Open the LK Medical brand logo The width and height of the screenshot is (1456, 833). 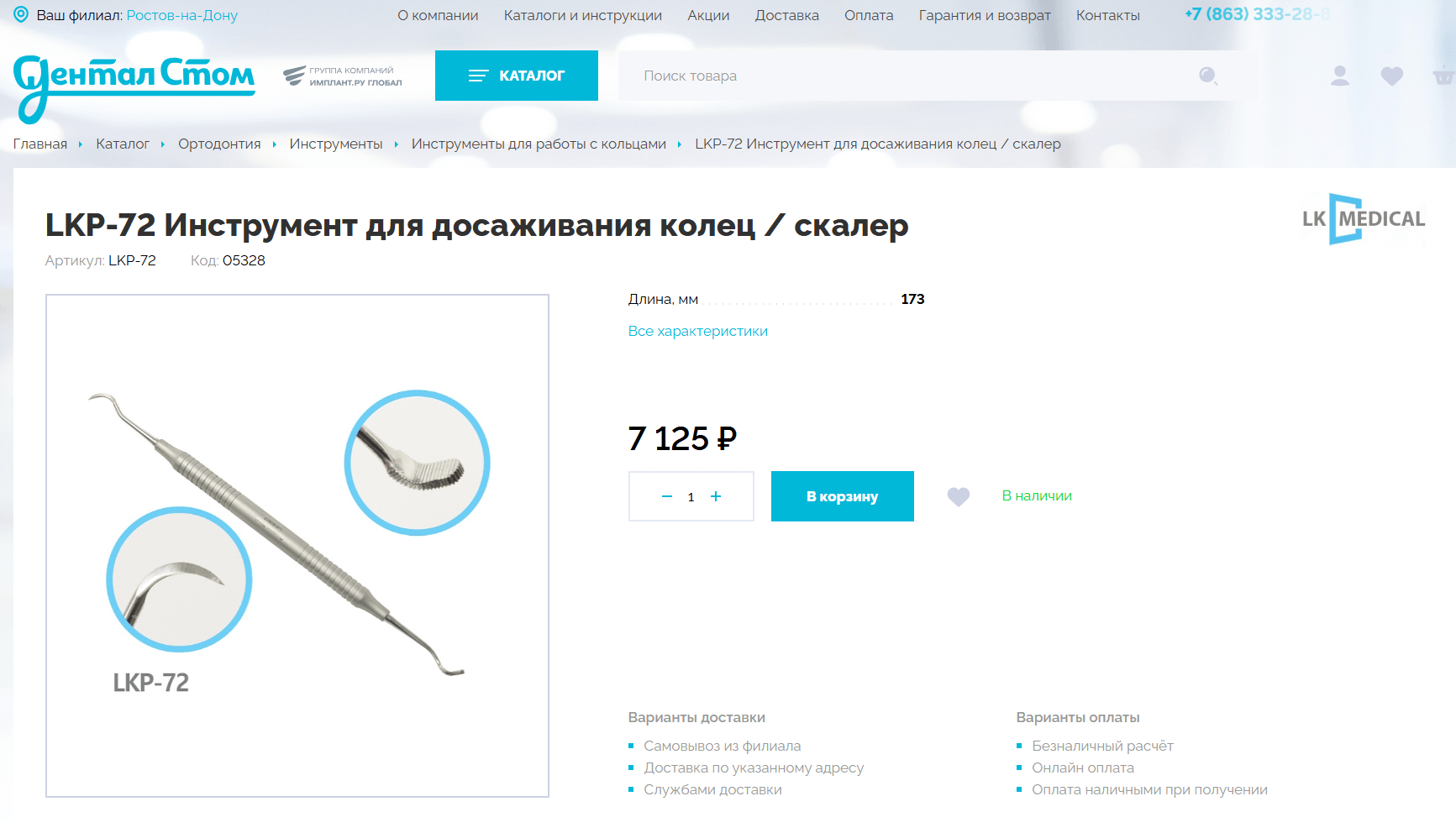coord(1364,219)
